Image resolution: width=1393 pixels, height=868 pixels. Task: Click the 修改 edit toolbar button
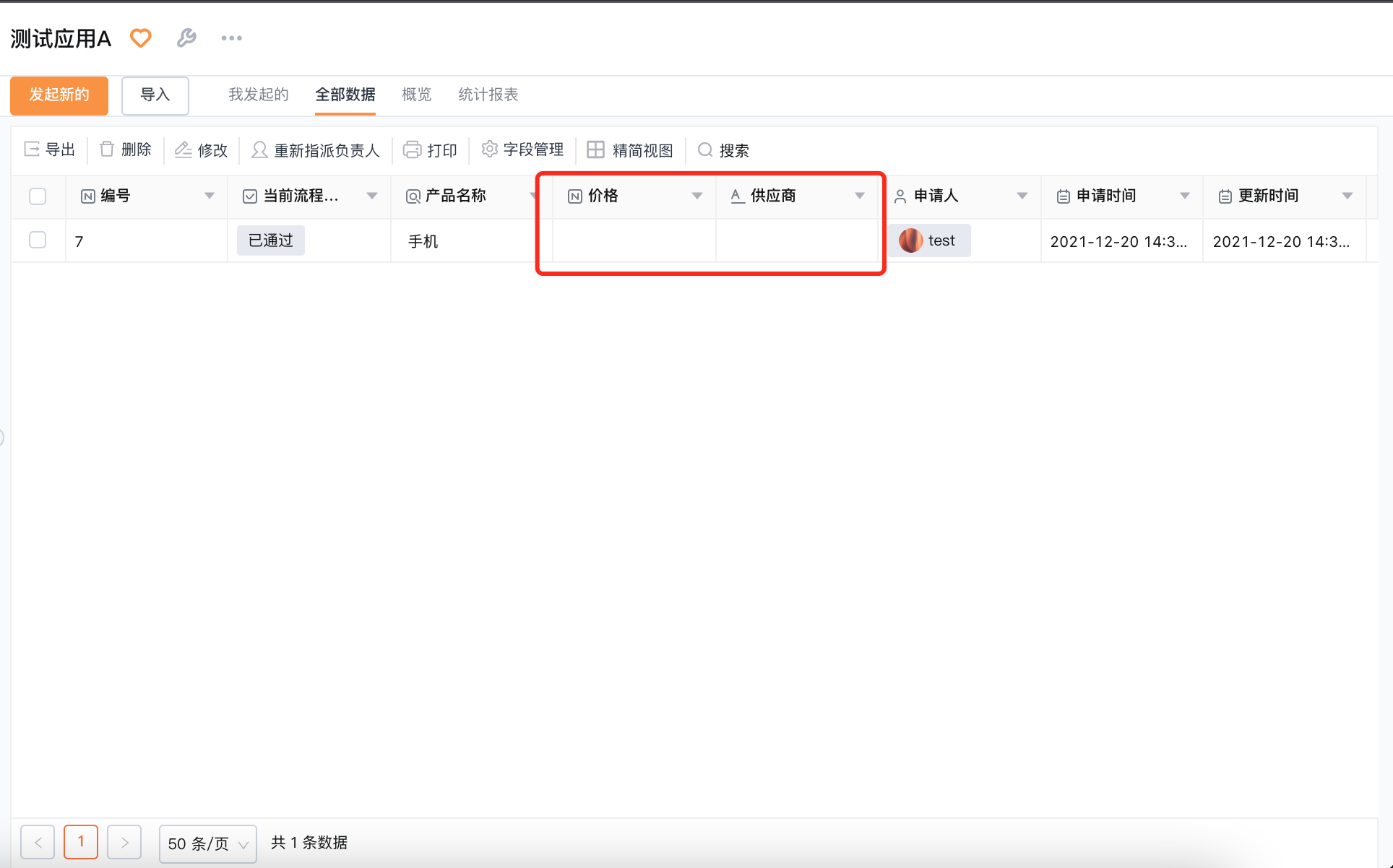[x=202, y=149]
